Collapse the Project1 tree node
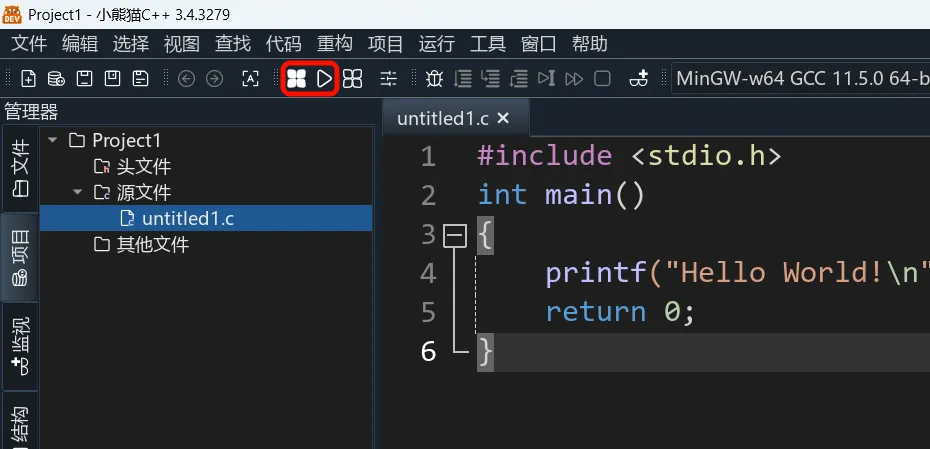Viewport: 930px width, 449px height. click(52, 141)
